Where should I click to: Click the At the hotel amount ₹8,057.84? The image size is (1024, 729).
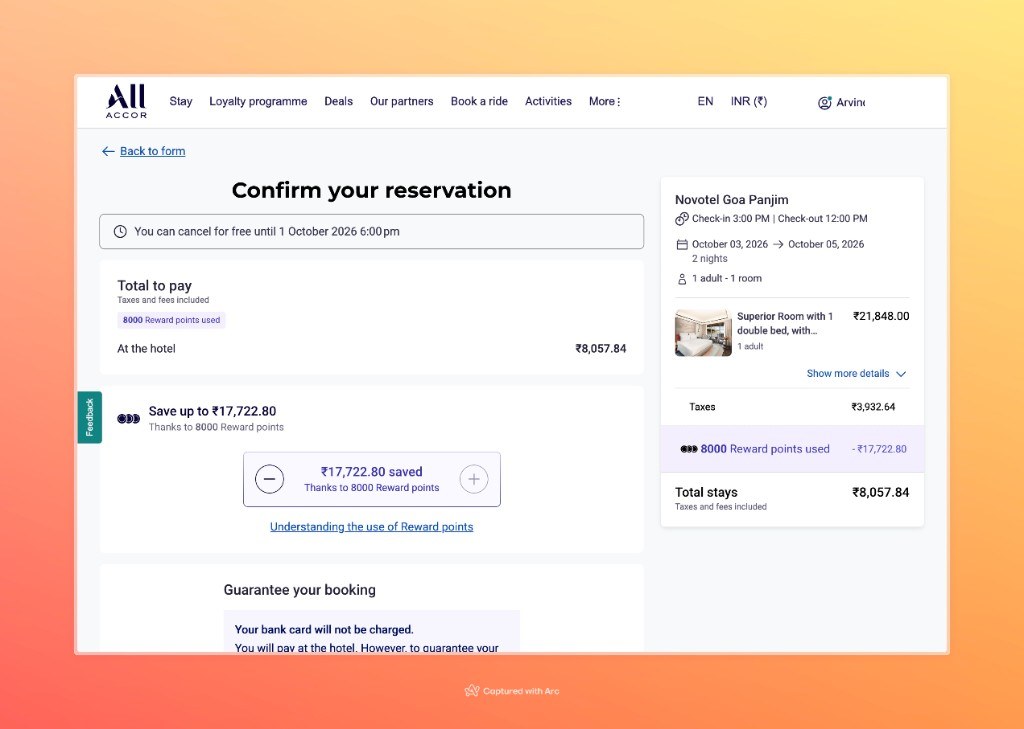(x=601, y=349)
